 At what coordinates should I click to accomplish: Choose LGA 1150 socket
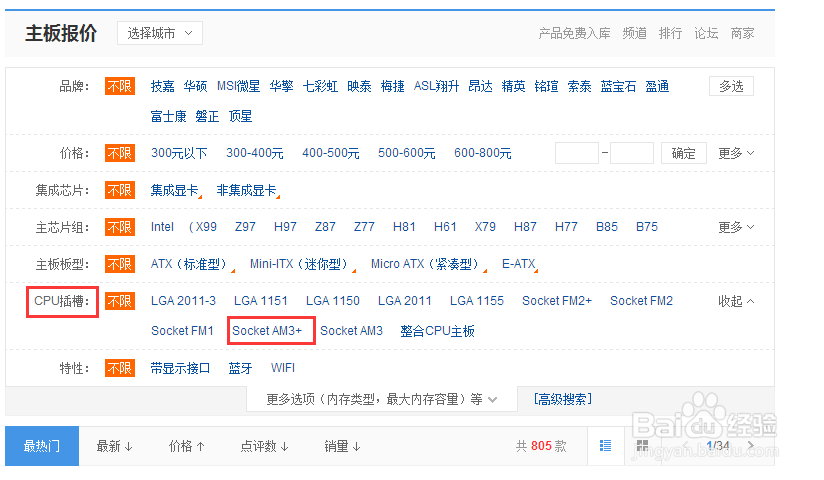coord(333,301)
